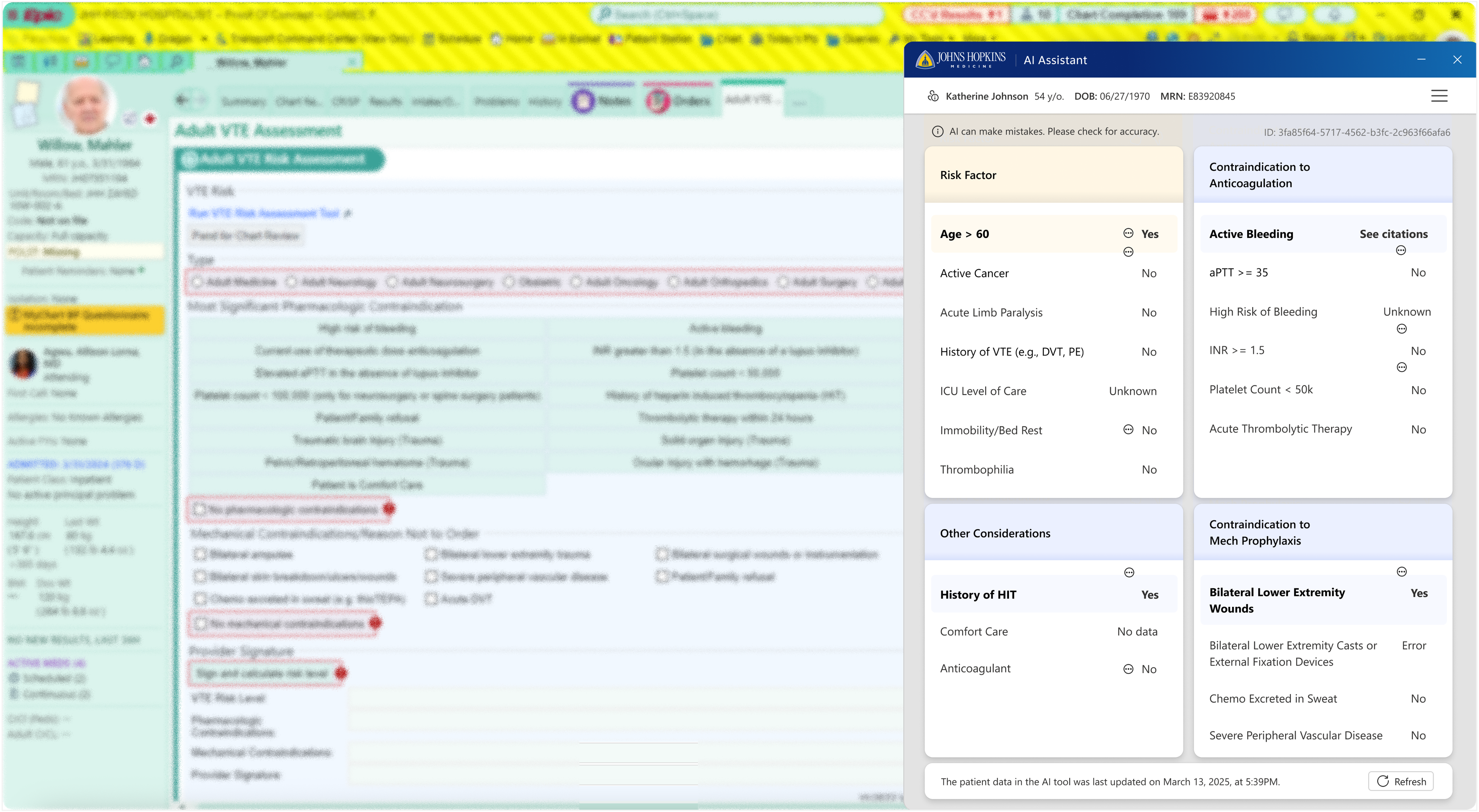Click citation icon above History of HIT
The height and width of the screenshot is (812, 1479).
(1129, 572)
